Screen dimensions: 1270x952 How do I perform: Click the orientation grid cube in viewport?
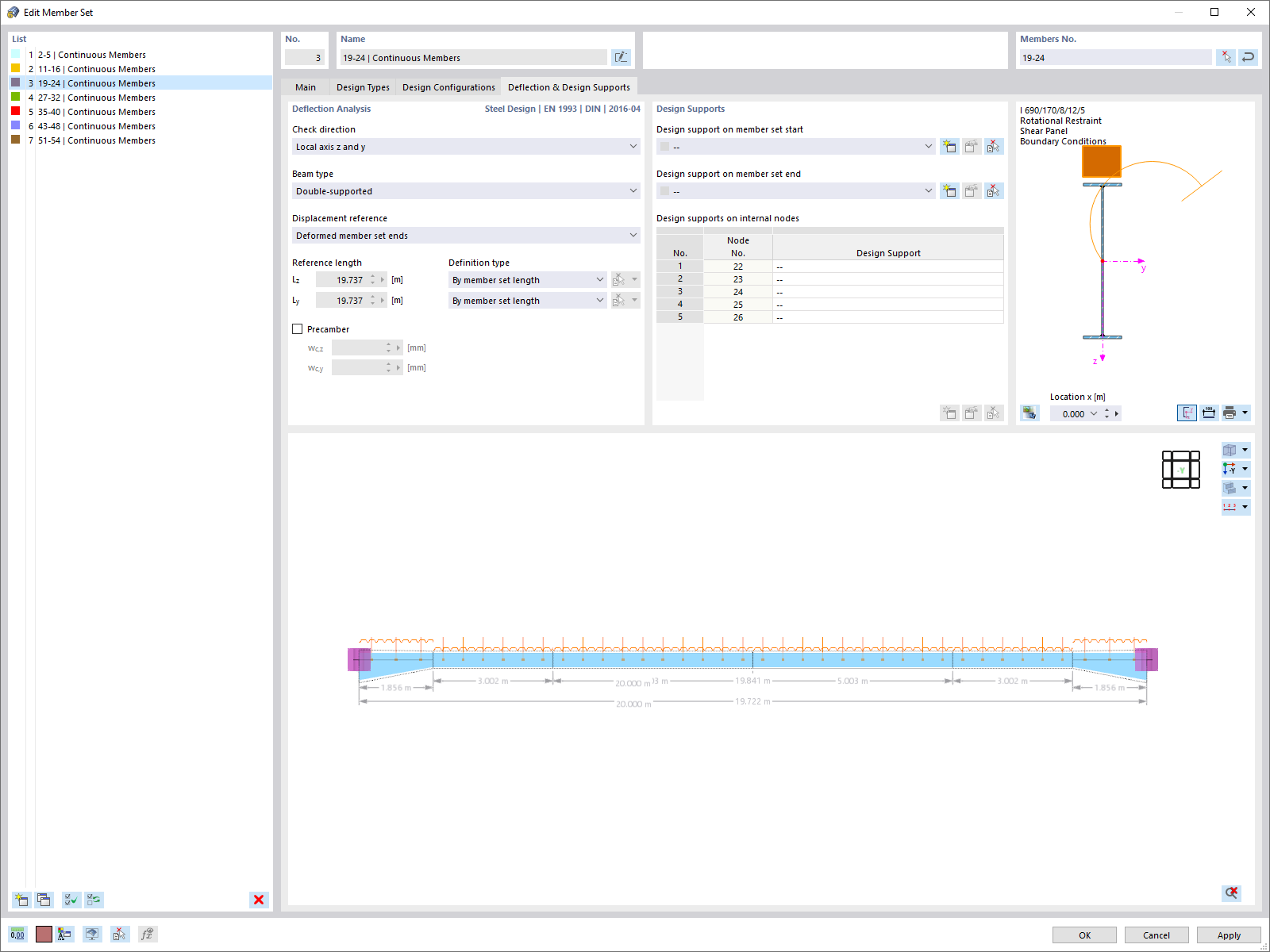pos(1181,470)
